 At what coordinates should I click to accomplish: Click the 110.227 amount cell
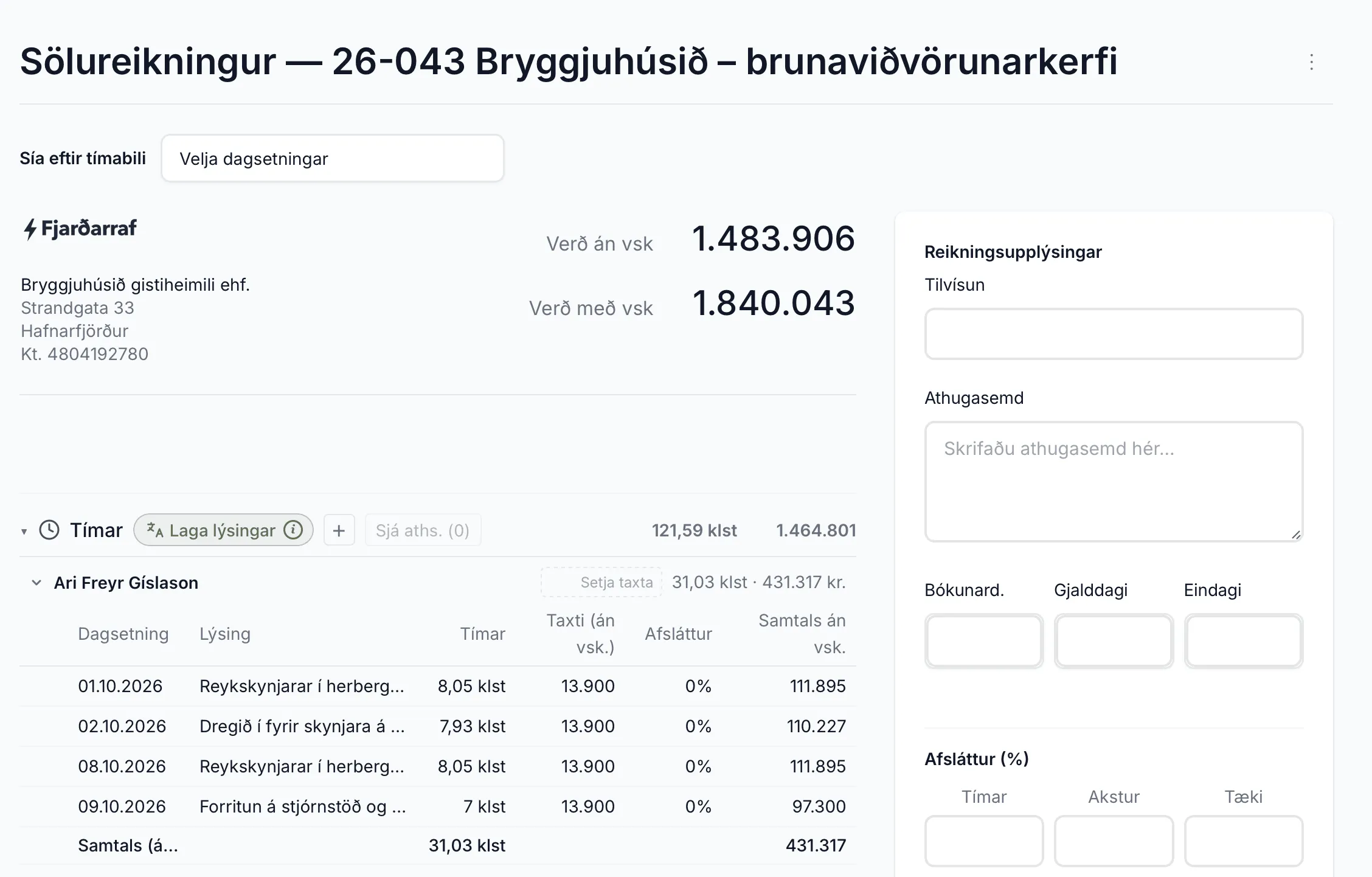(x=816, y=726)
